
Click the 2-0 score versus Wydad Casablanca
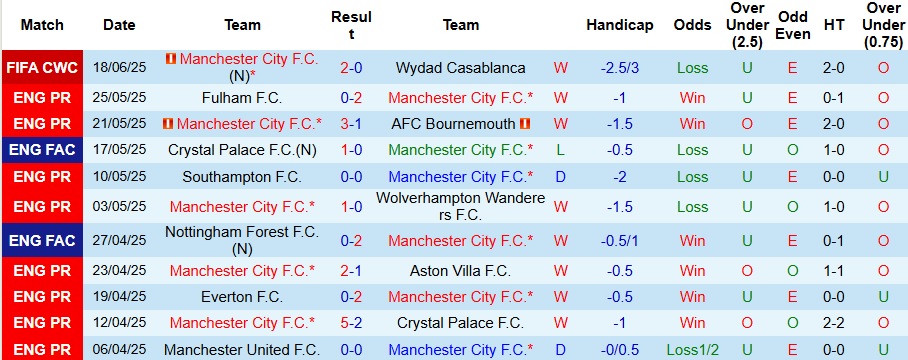click(x=352, y=68)
